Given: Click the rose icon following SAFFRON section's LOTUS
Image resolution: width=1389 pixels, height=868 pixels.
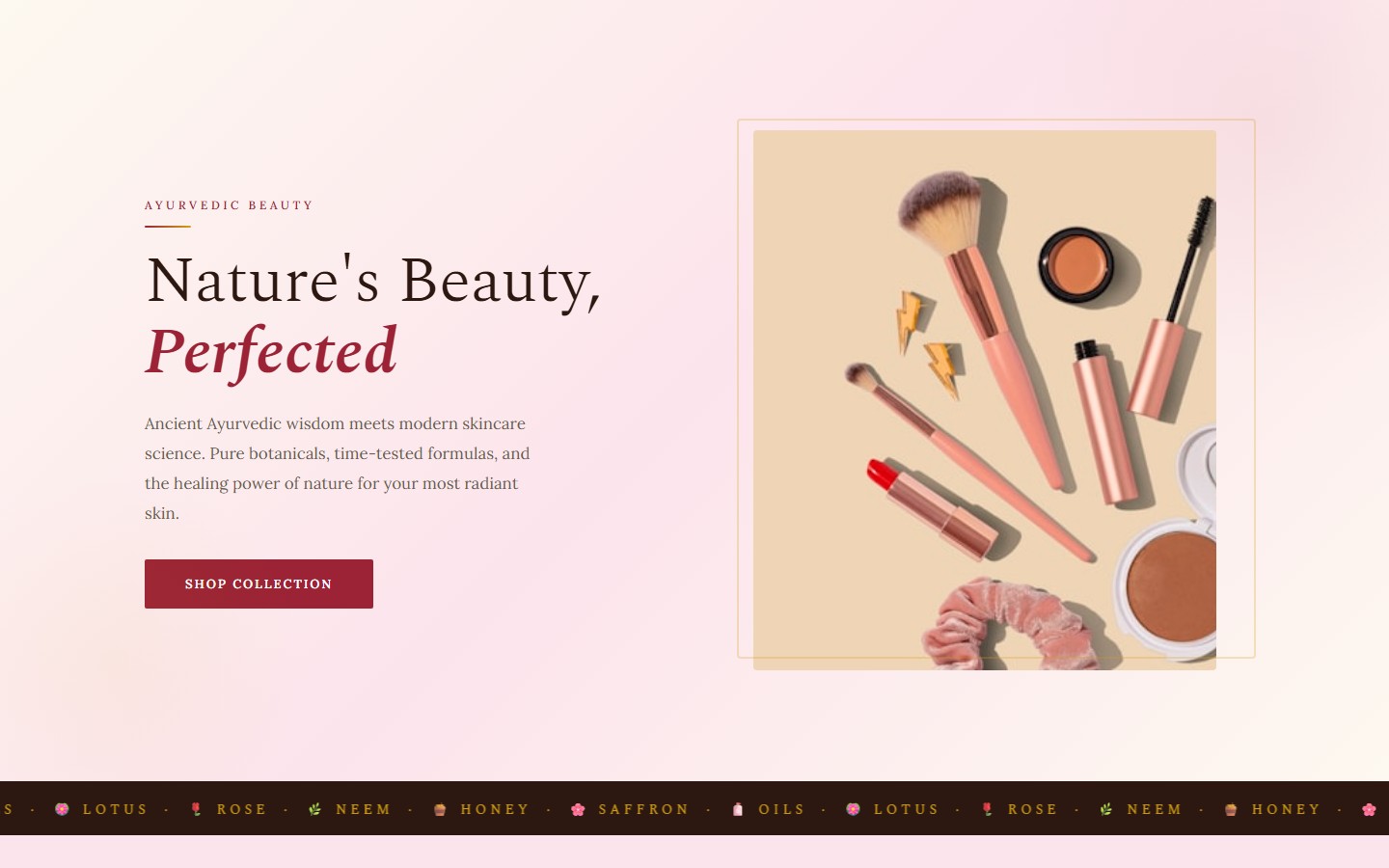Looking at the screenshot, I should click(987, 809).
